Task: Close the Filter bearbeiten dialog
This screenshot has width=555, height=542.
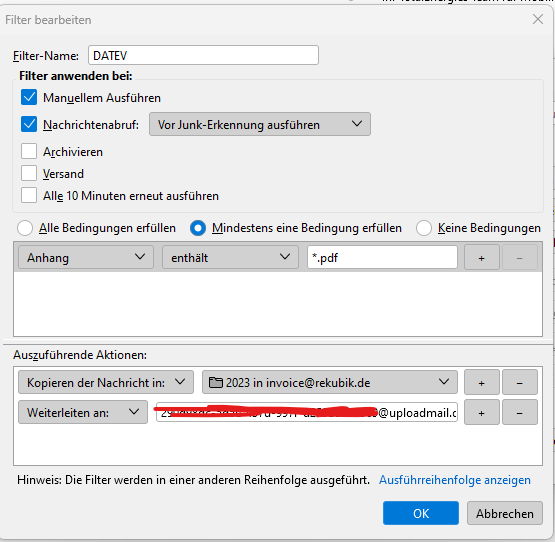Action: tap(538, 19)
